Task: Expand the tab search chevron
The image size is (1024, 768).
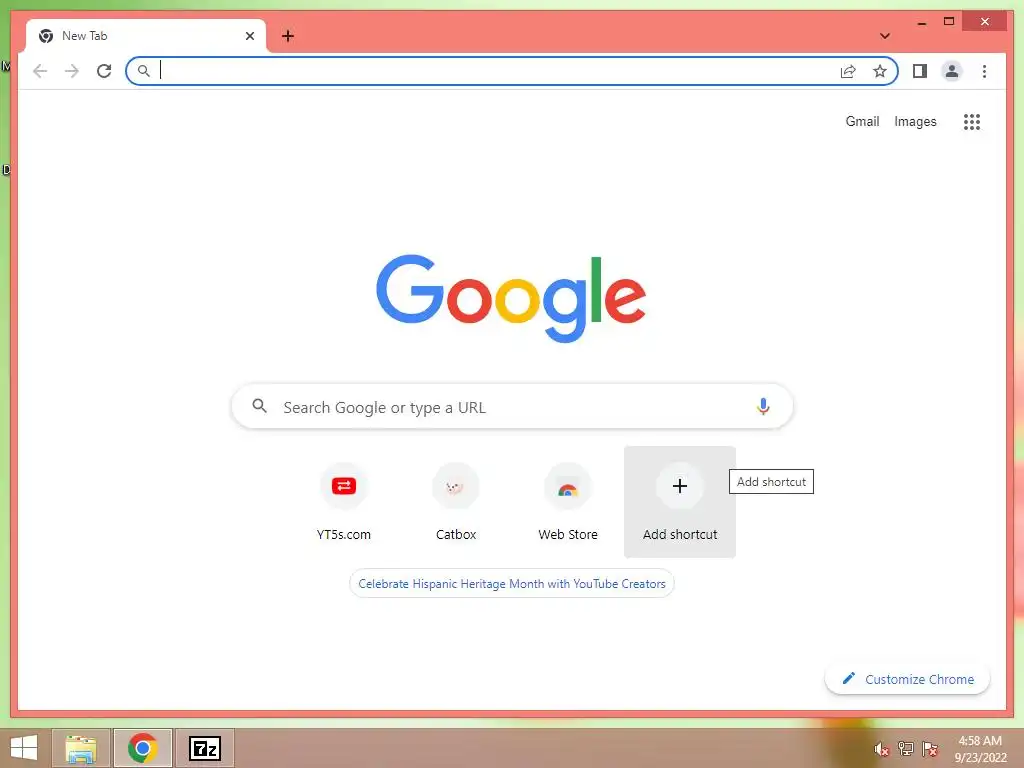Action: pos(884,36)
